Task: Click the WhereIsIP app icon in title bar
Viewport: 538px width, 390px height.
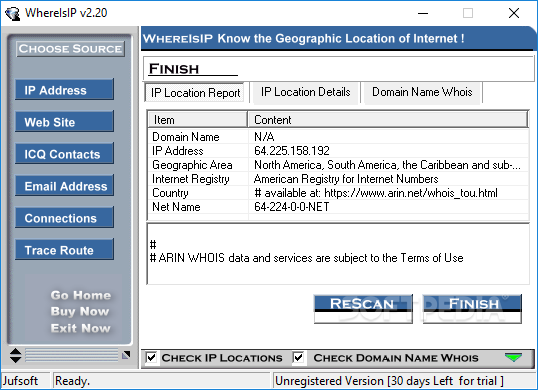Action: pos(13,13)
